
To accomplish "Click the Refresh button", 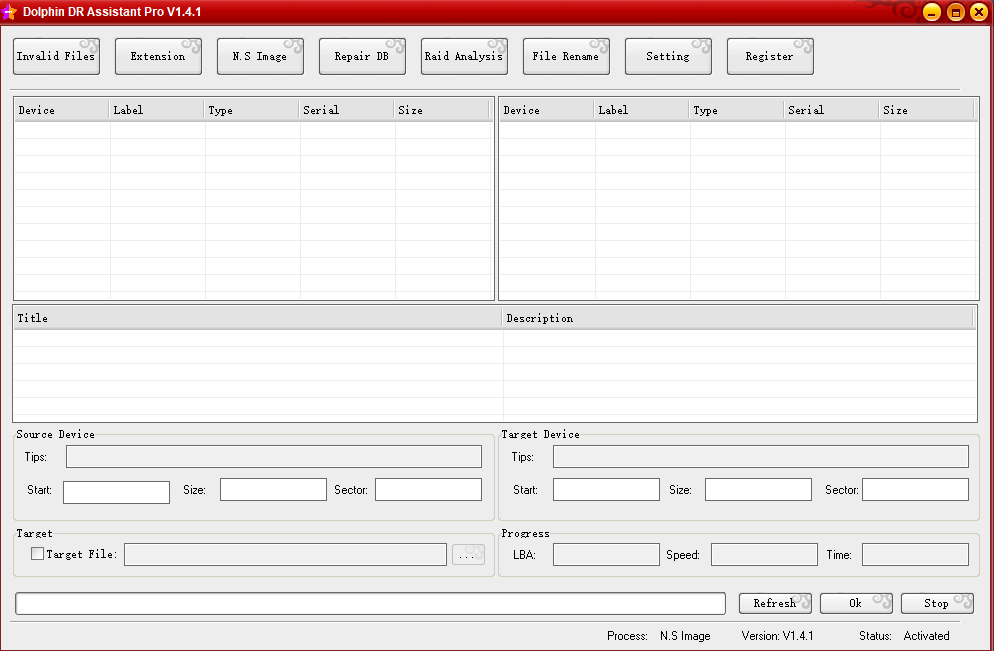I will (775, 603).
